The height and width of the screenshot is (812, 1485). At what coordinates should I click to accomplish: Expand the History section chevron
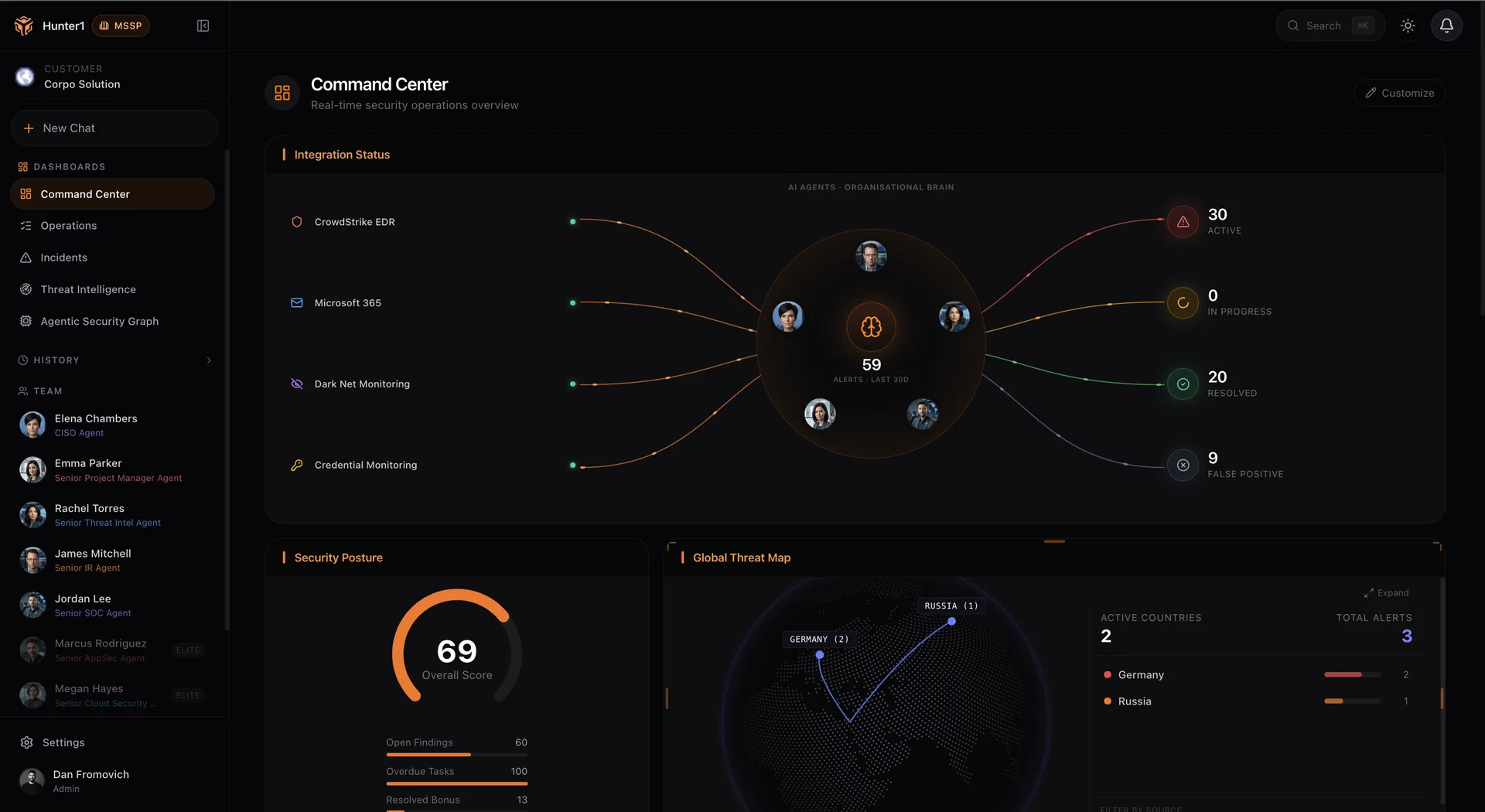(209, 360)
